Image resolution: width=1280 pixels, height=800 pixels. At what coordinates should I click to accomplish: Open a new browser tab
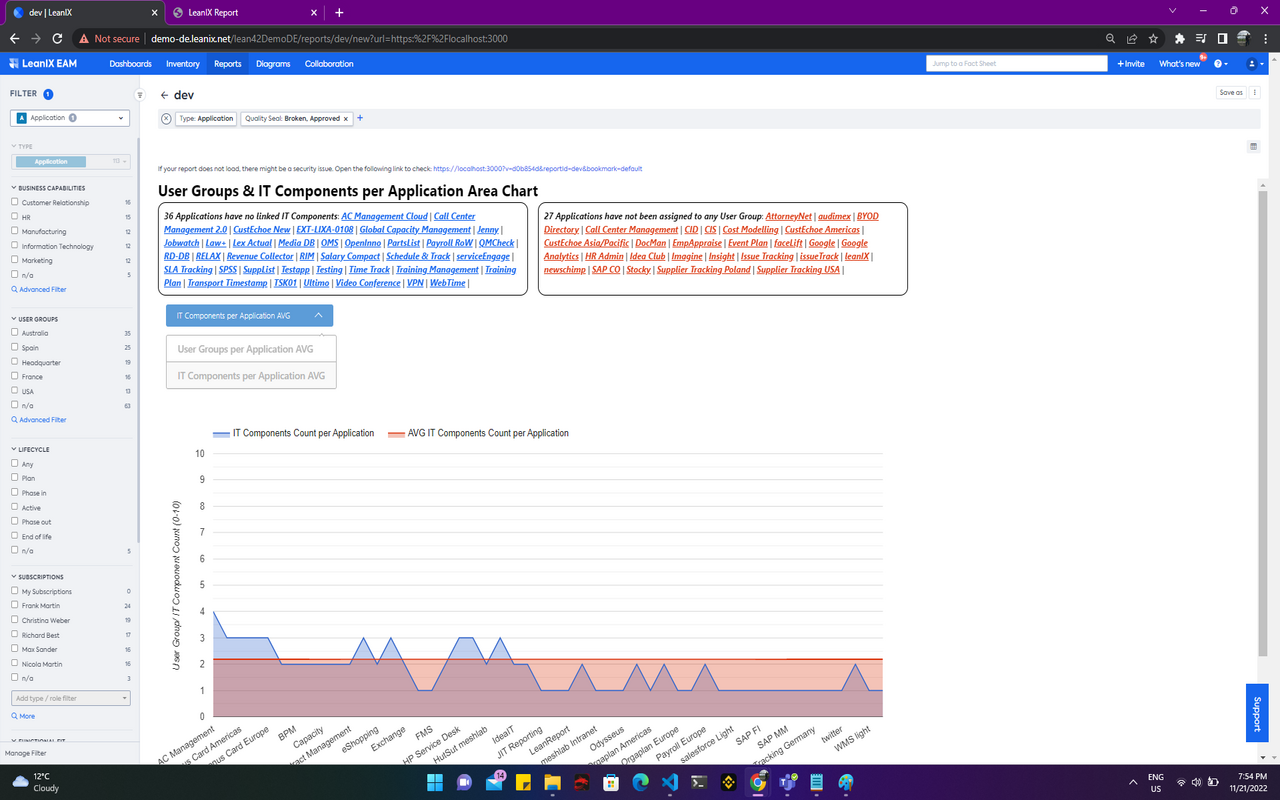coord(339,12)
